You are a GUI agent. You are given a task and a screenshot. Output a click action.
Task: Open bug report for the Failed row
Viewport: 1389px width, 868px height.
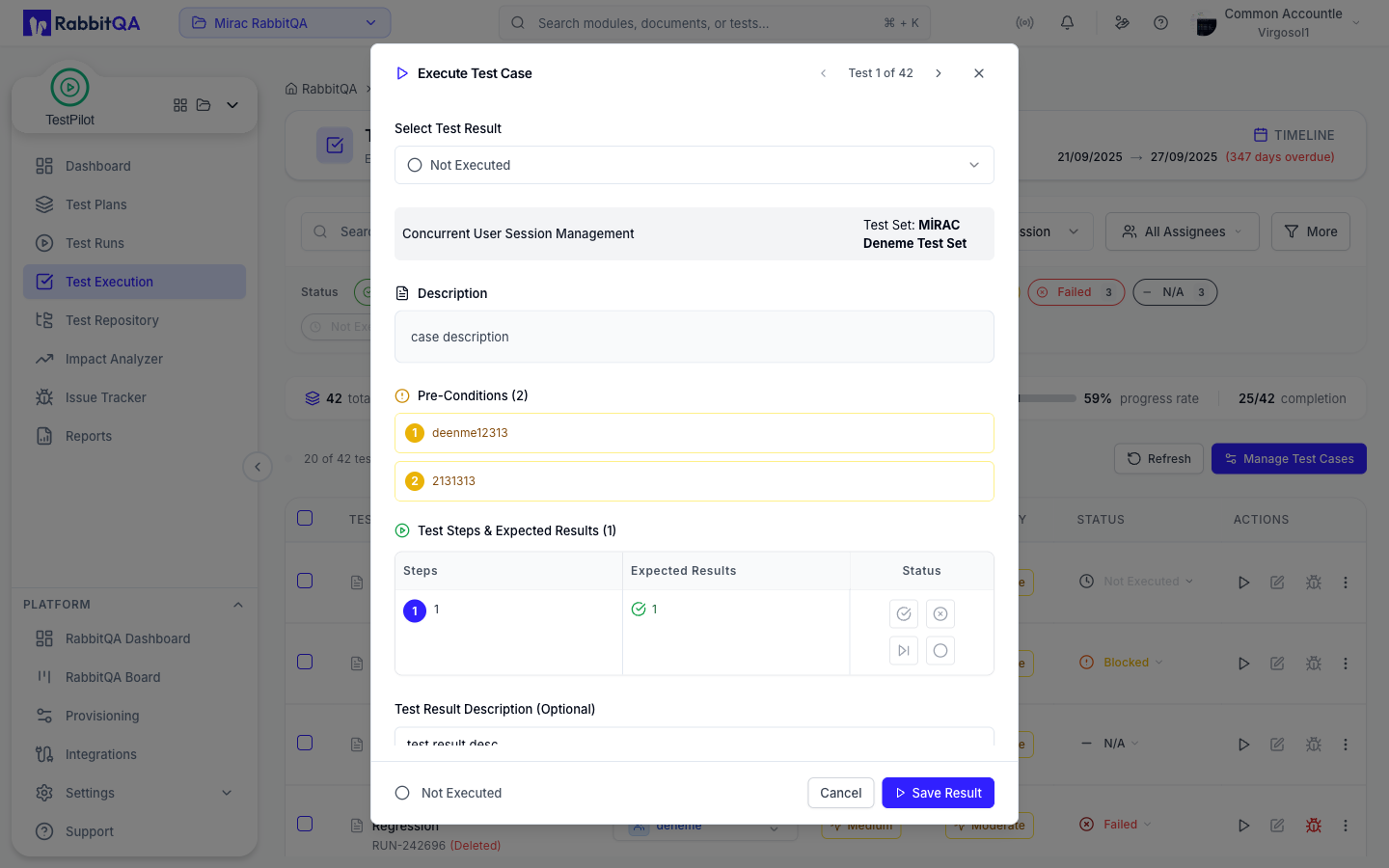[x=1313, y=826]
